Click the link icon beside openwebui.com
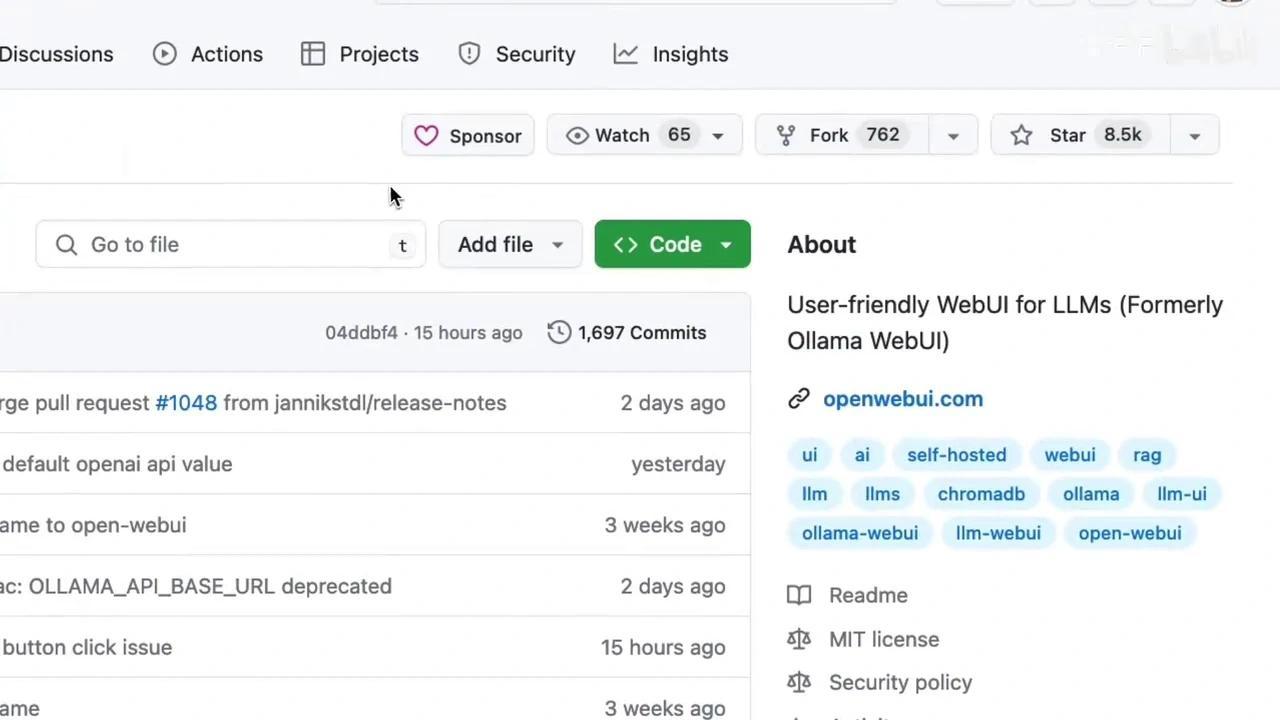 coord(798,399)
